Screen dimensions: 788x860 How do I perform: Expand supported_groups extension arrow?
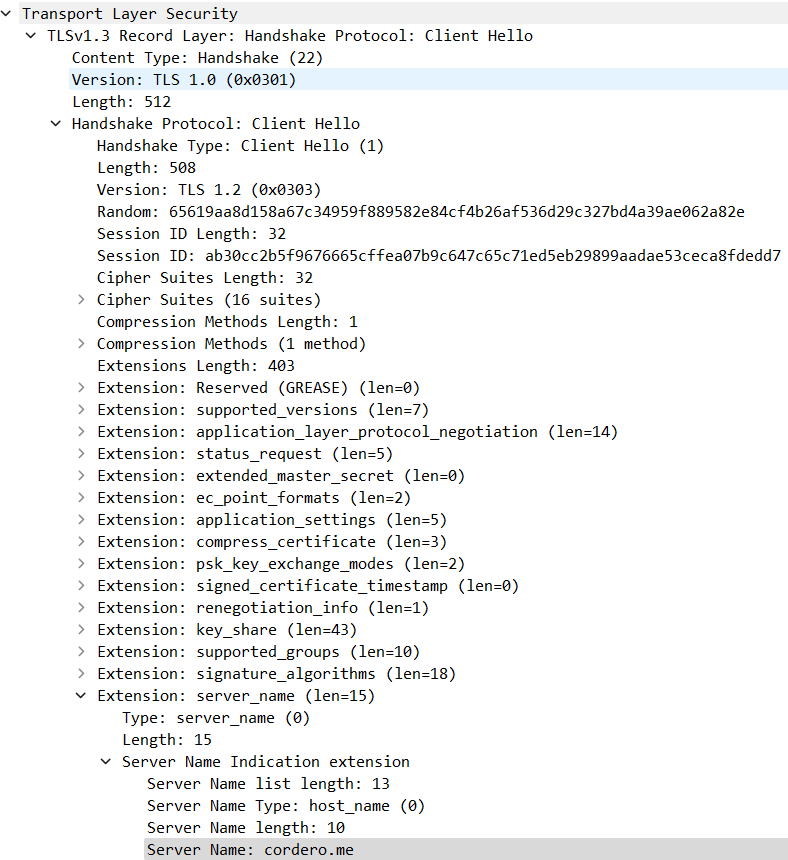tap(81, 651)
